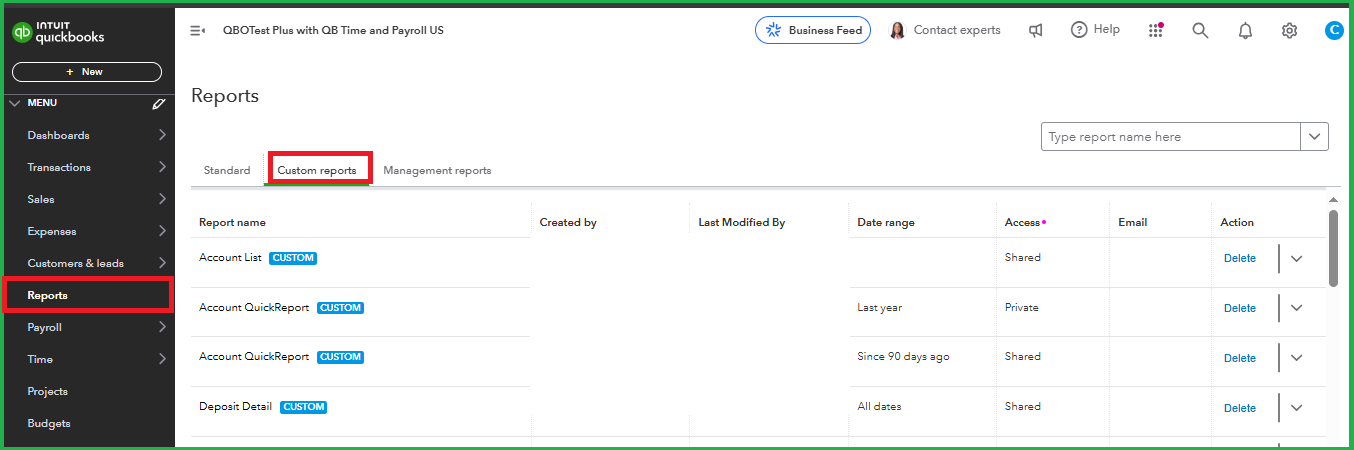
Task: Delete the Account List report
Action: pos(1240,258)
